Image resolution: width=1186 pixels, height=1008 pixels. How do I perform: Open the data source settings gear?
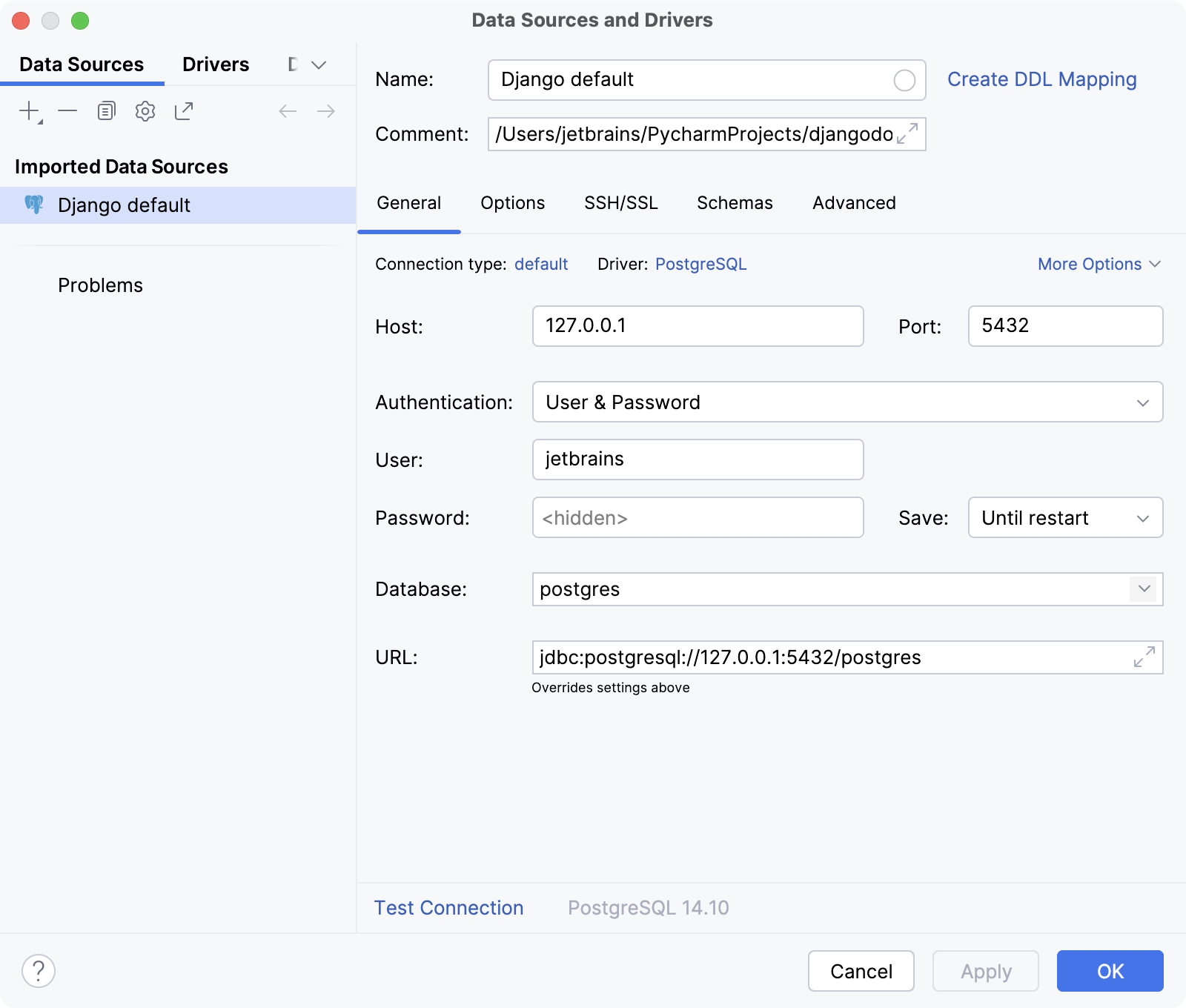click(145, 110)
